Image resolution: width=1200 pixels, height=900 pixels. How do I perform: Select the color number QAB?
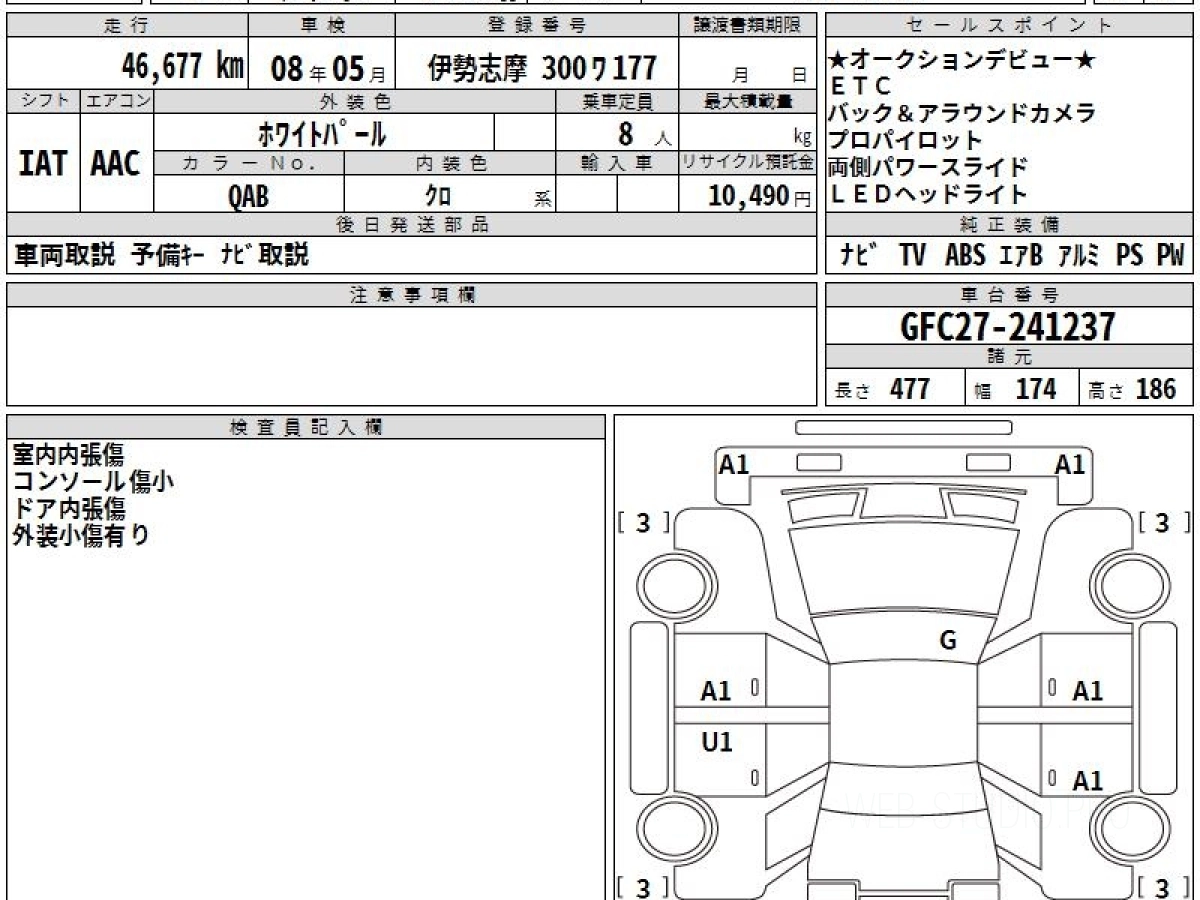tap(248, 197)
